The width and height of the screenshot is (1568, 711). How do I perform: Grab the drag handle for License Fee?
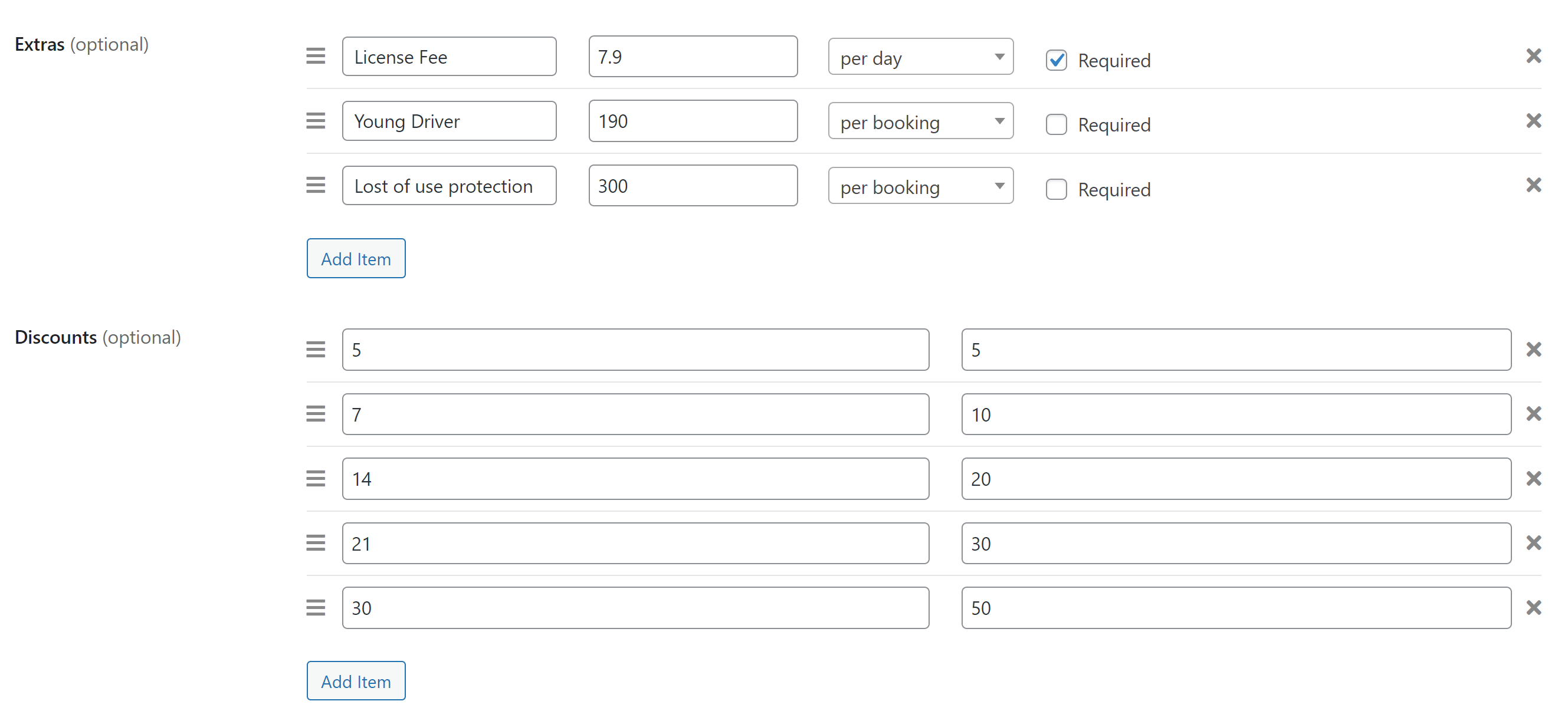click(315, 56)
